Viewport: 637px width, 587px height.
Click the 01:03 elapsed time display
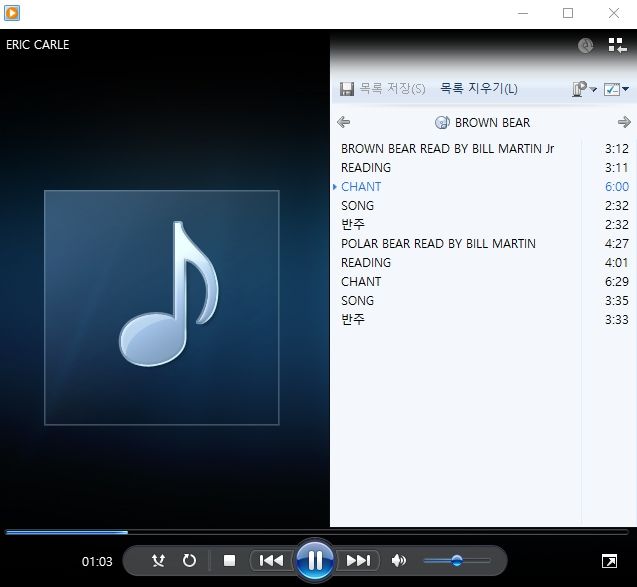[97, 561]
